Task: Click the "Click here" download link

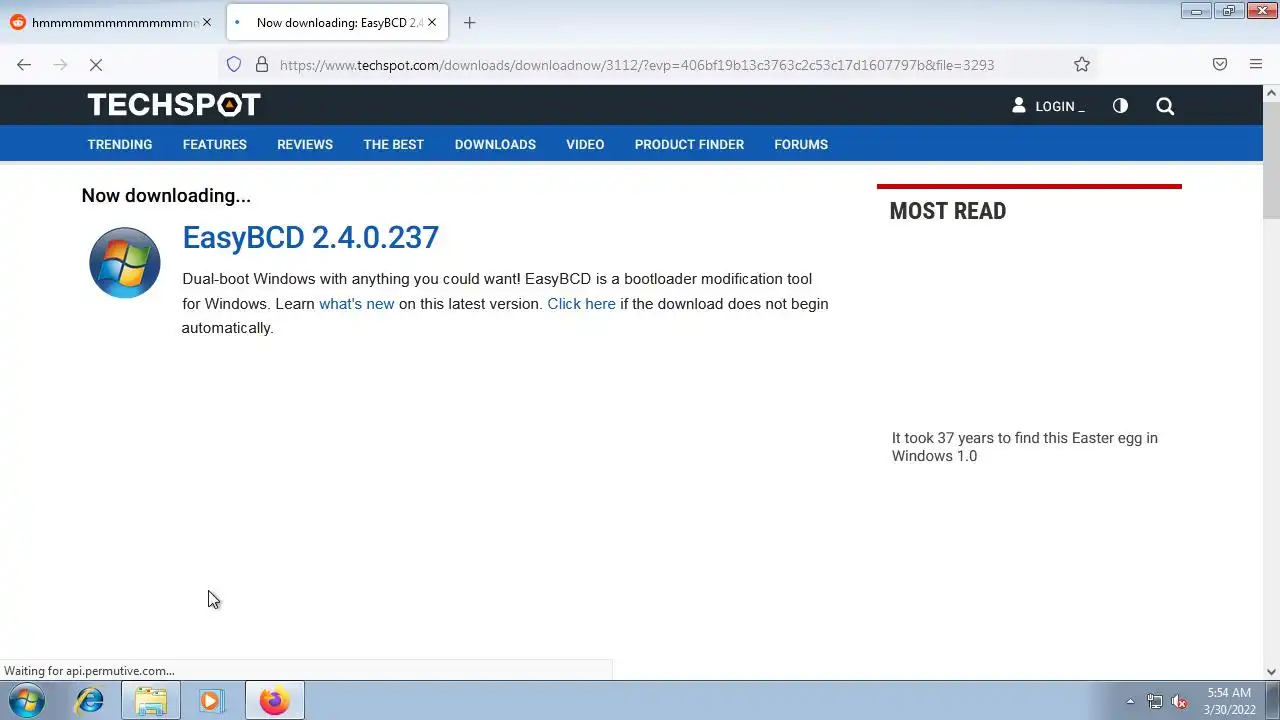Action: coord(581,304)
